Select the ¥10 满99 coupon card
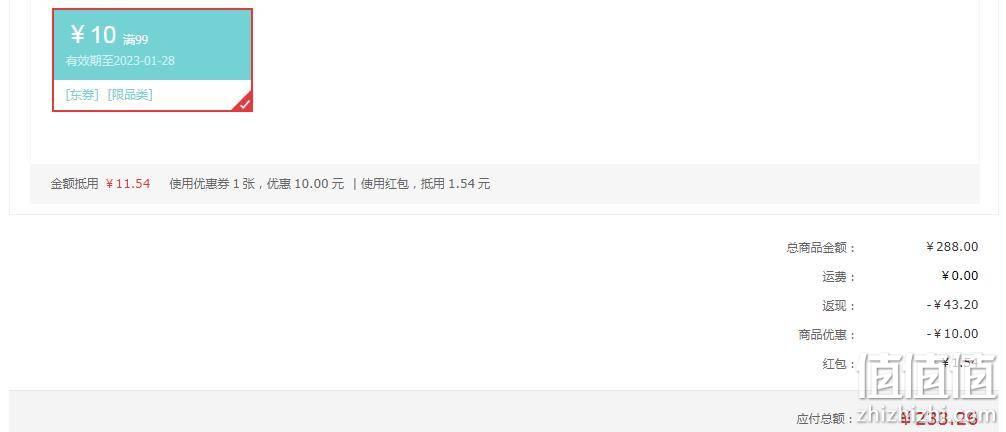 pos(153,60)
